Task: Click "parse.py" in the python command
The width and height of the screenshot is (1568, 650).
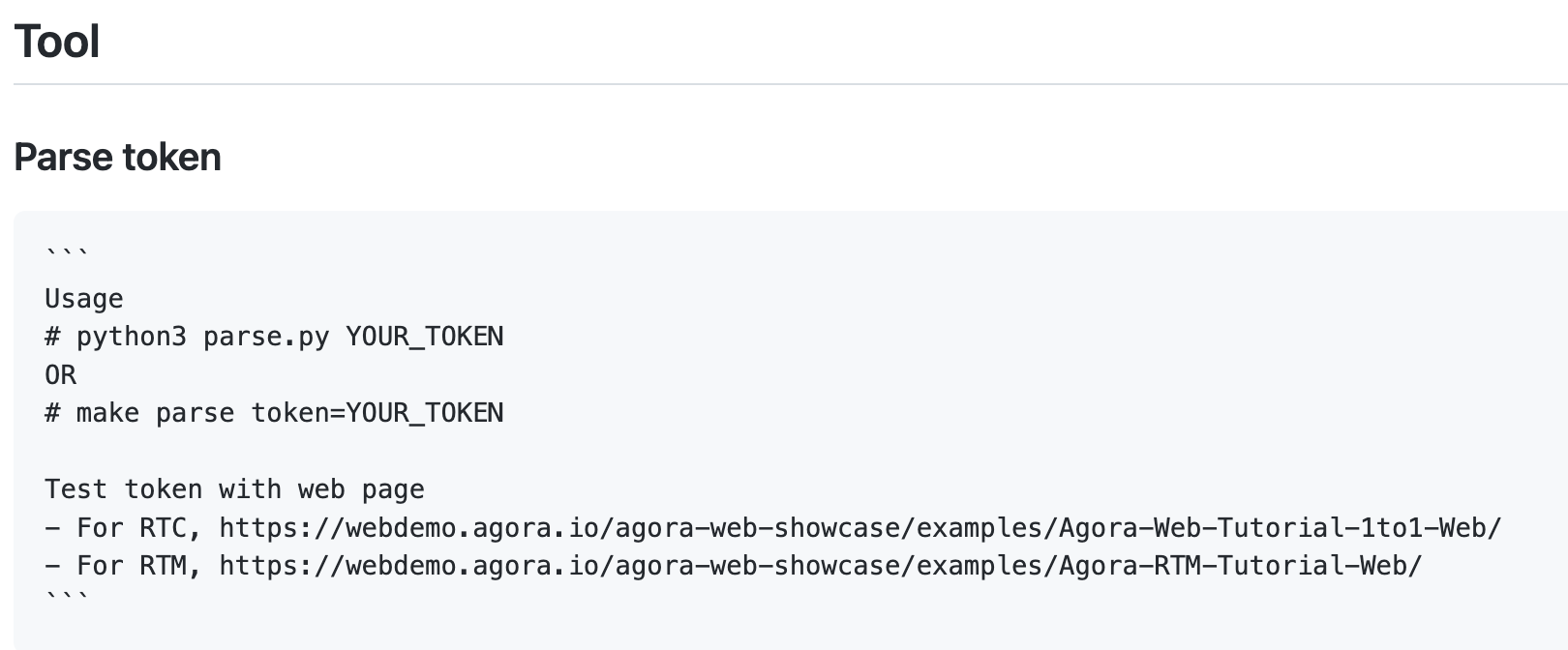Action: pyautogui.click(x=266, y=337)
